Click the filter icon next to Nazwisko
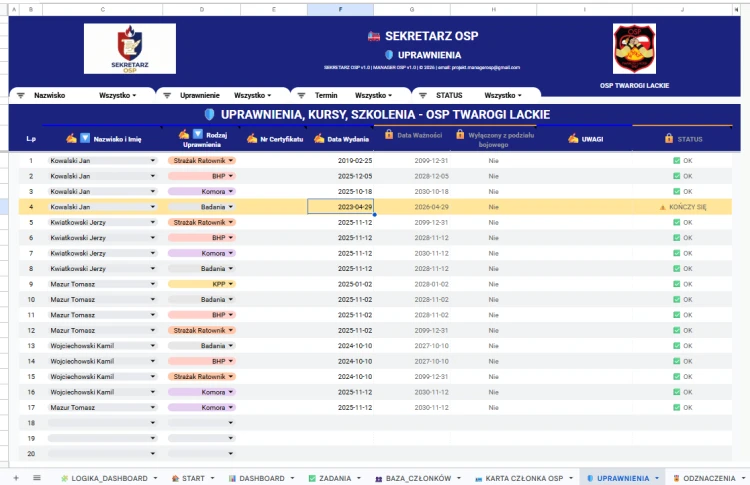 (x=21, y=95)
